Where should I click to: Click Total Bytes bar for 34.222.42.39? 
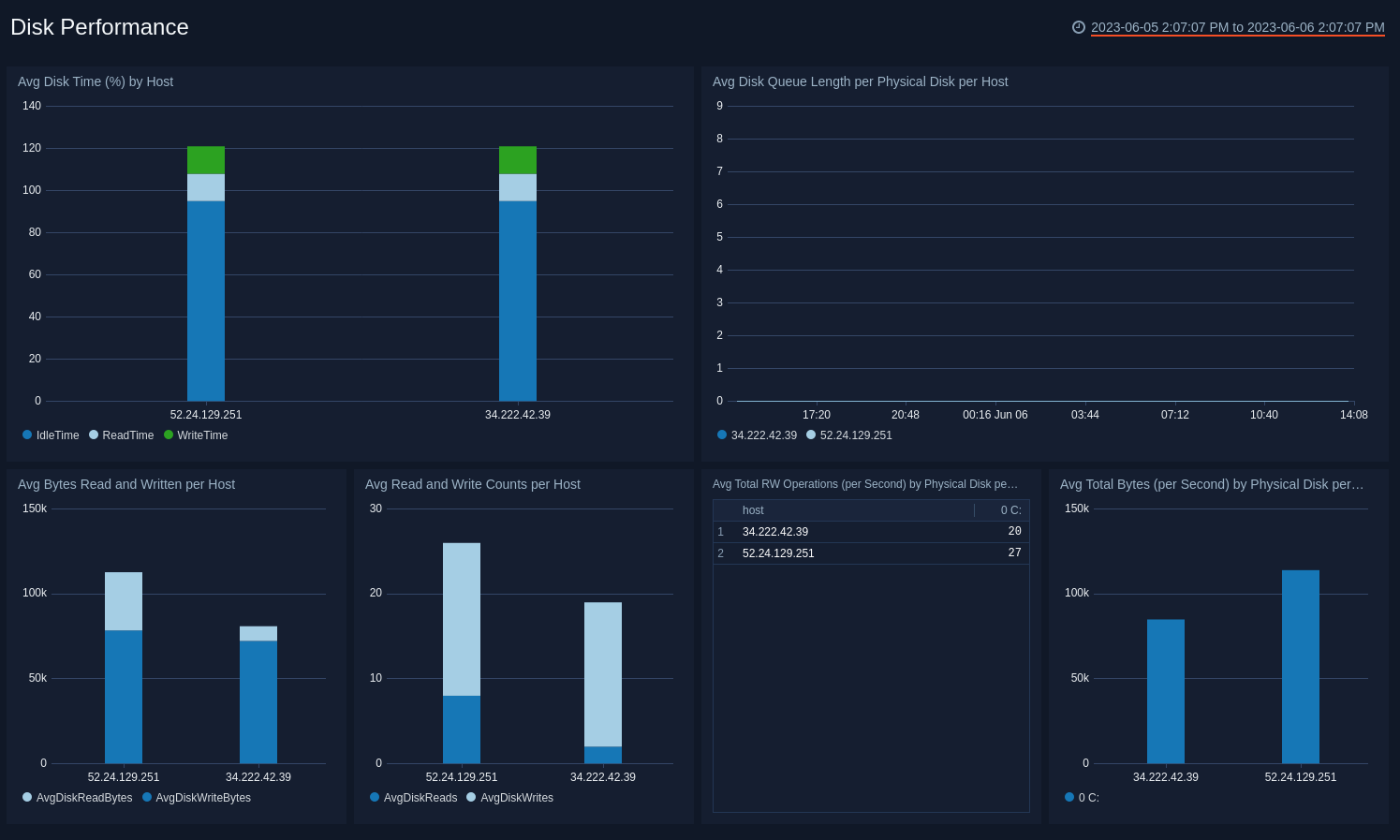pyautogui.click(x=1166, y=691)
